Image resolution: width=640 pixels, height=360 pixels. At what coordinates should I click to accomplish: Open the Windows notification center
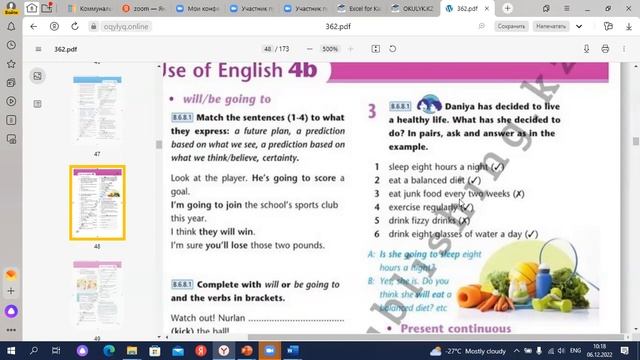coord(625,351)
